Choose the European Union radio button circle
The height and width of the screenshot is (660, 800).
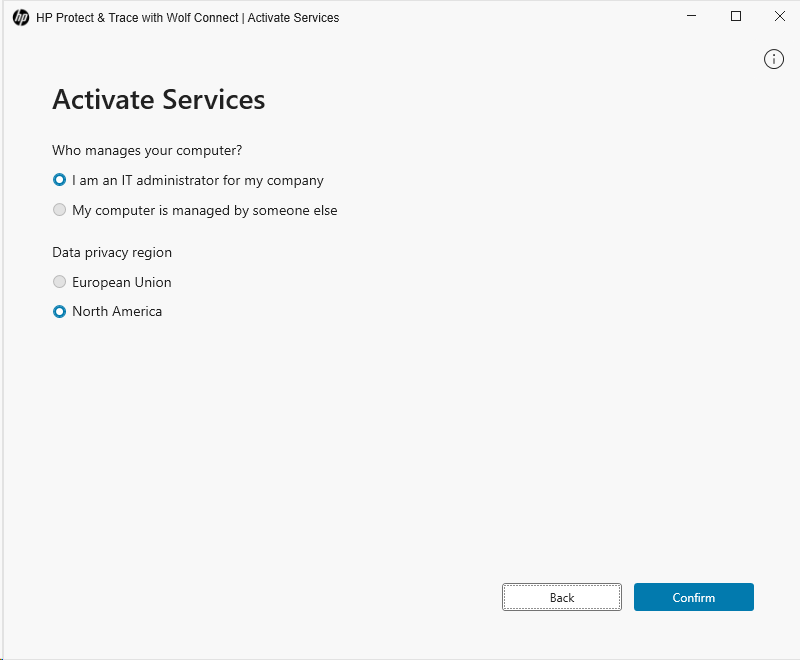tap(60, 282)
